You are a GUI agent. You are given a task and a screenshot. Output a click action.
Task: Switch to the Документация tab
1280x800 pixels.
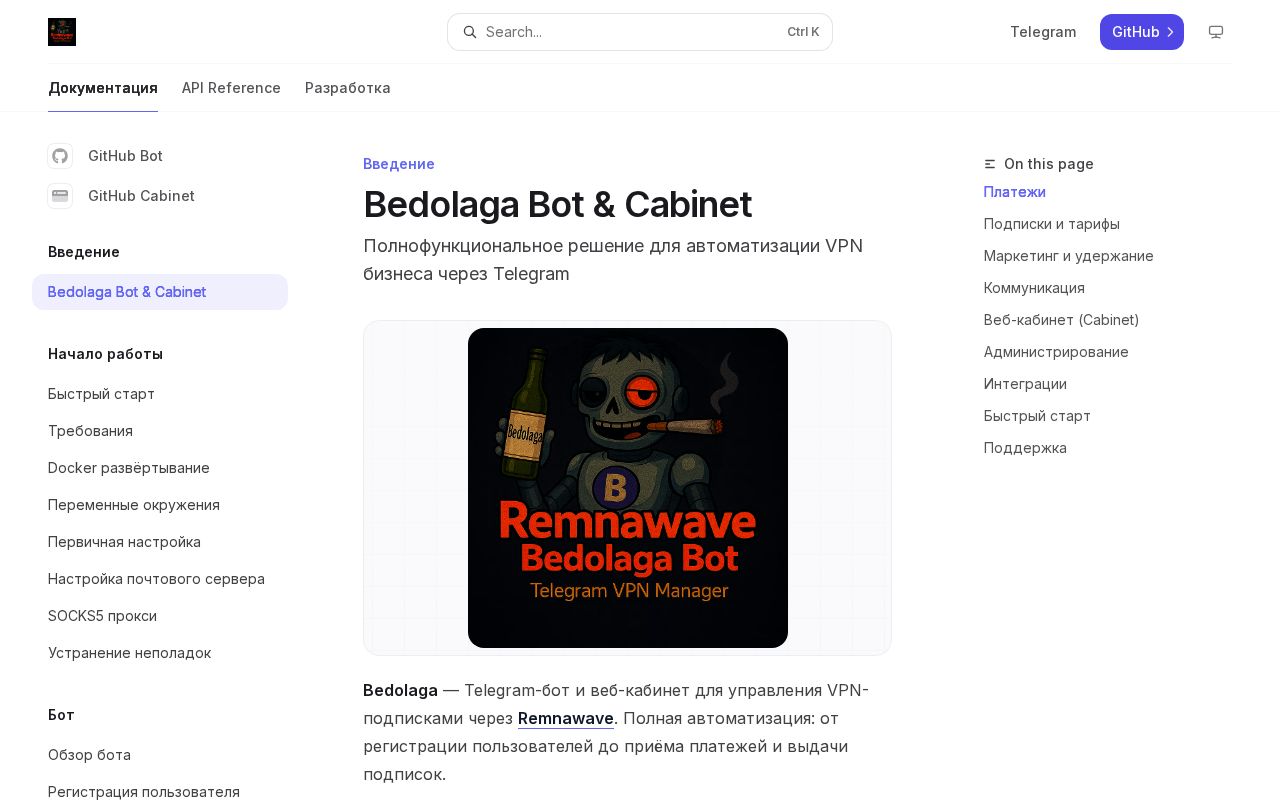(103, 88)
